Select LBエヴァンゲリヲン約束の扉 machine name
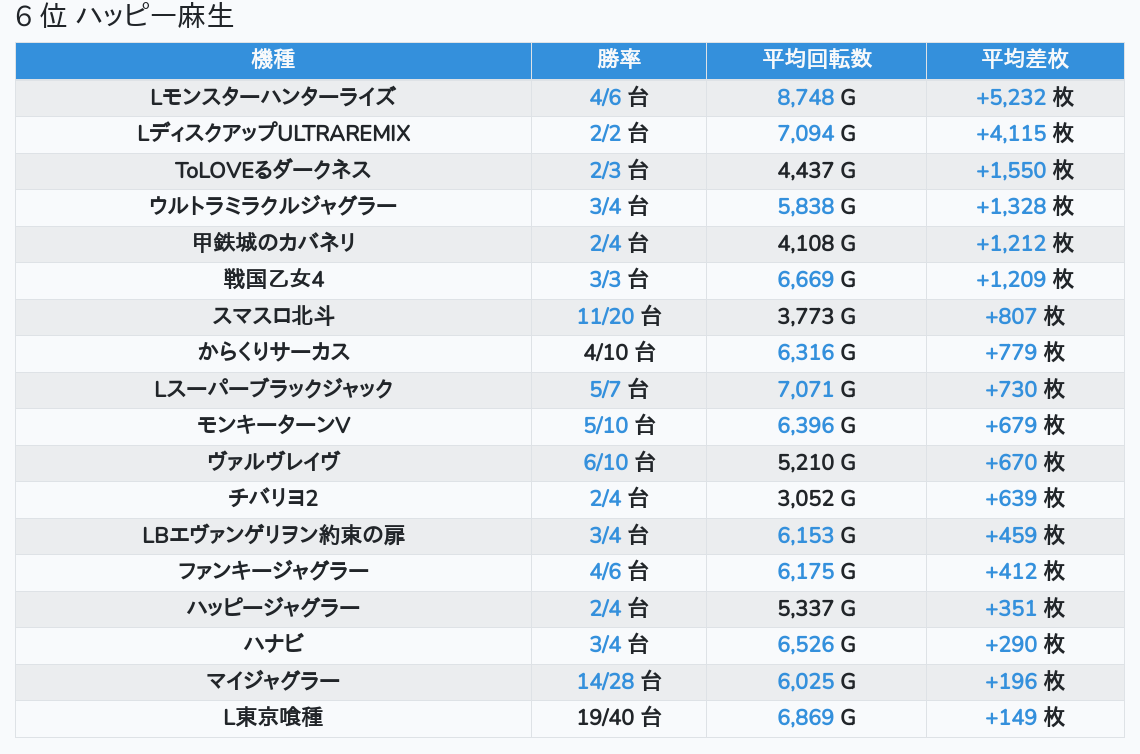The height and width of the screenshot is (754, 1140). 273,535
